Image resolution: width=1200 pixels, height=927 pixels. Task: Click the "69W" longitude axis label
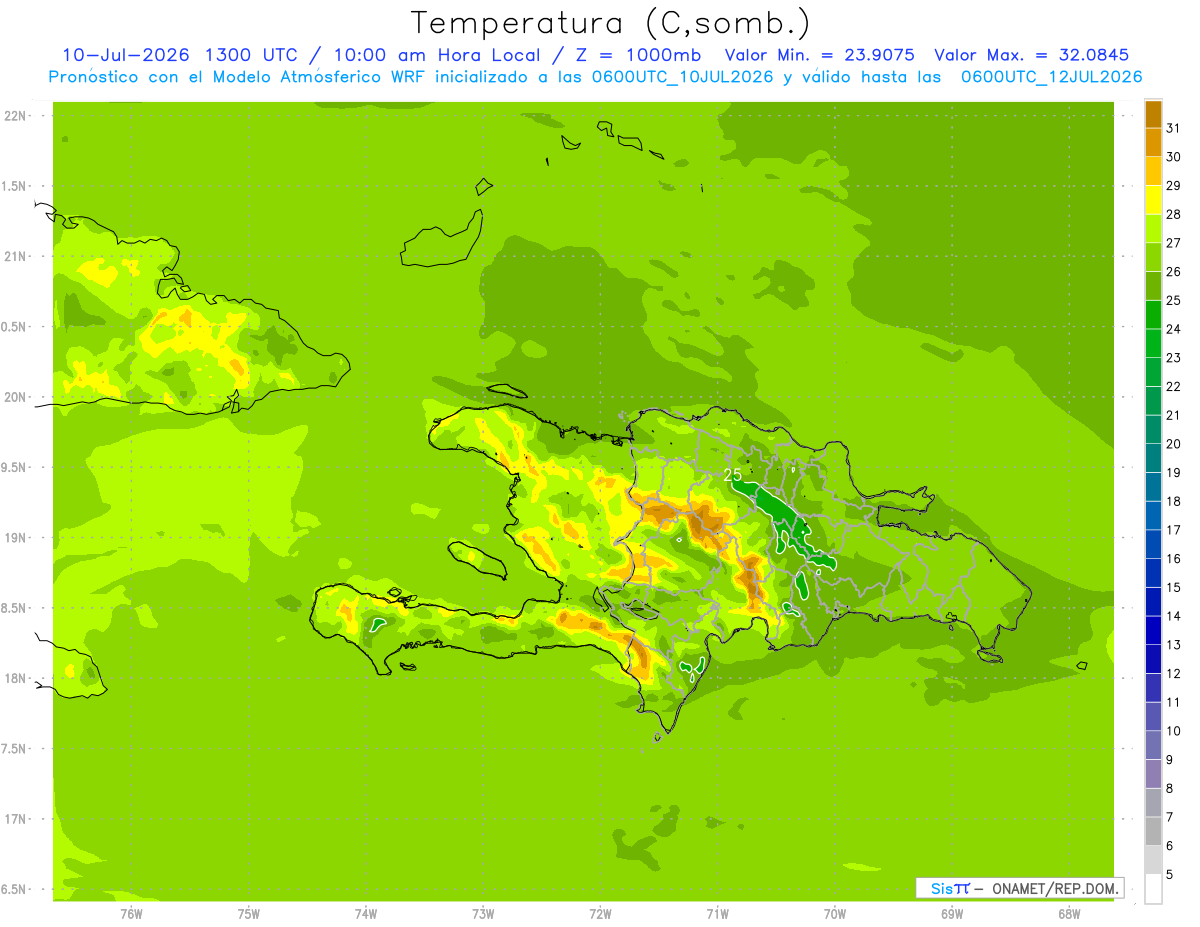952,914
